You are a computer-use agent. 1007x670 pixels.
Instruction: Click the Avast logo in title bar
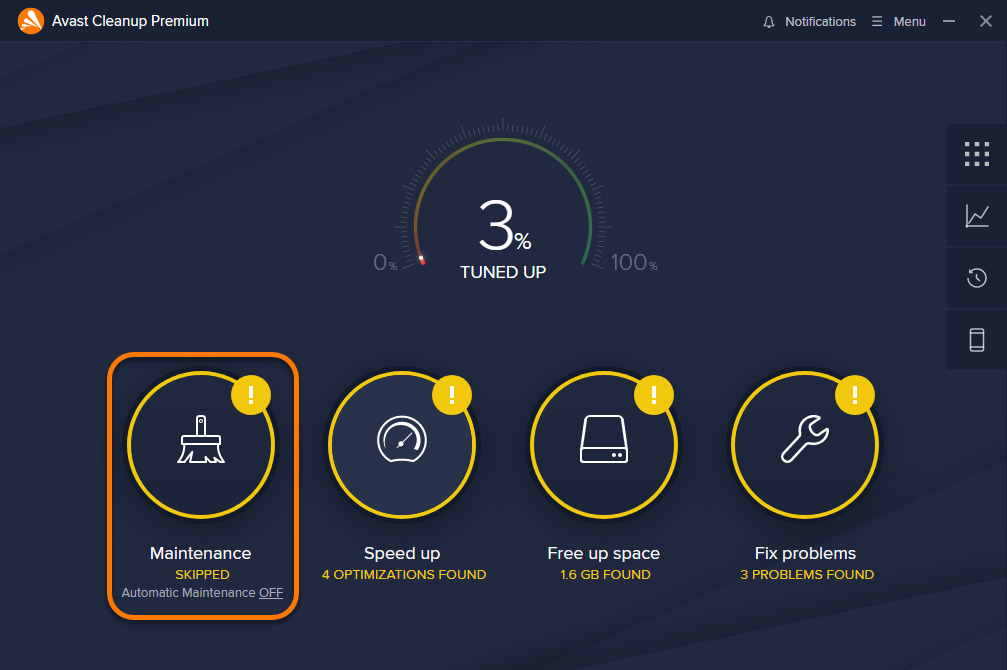[x=31, y=21]
